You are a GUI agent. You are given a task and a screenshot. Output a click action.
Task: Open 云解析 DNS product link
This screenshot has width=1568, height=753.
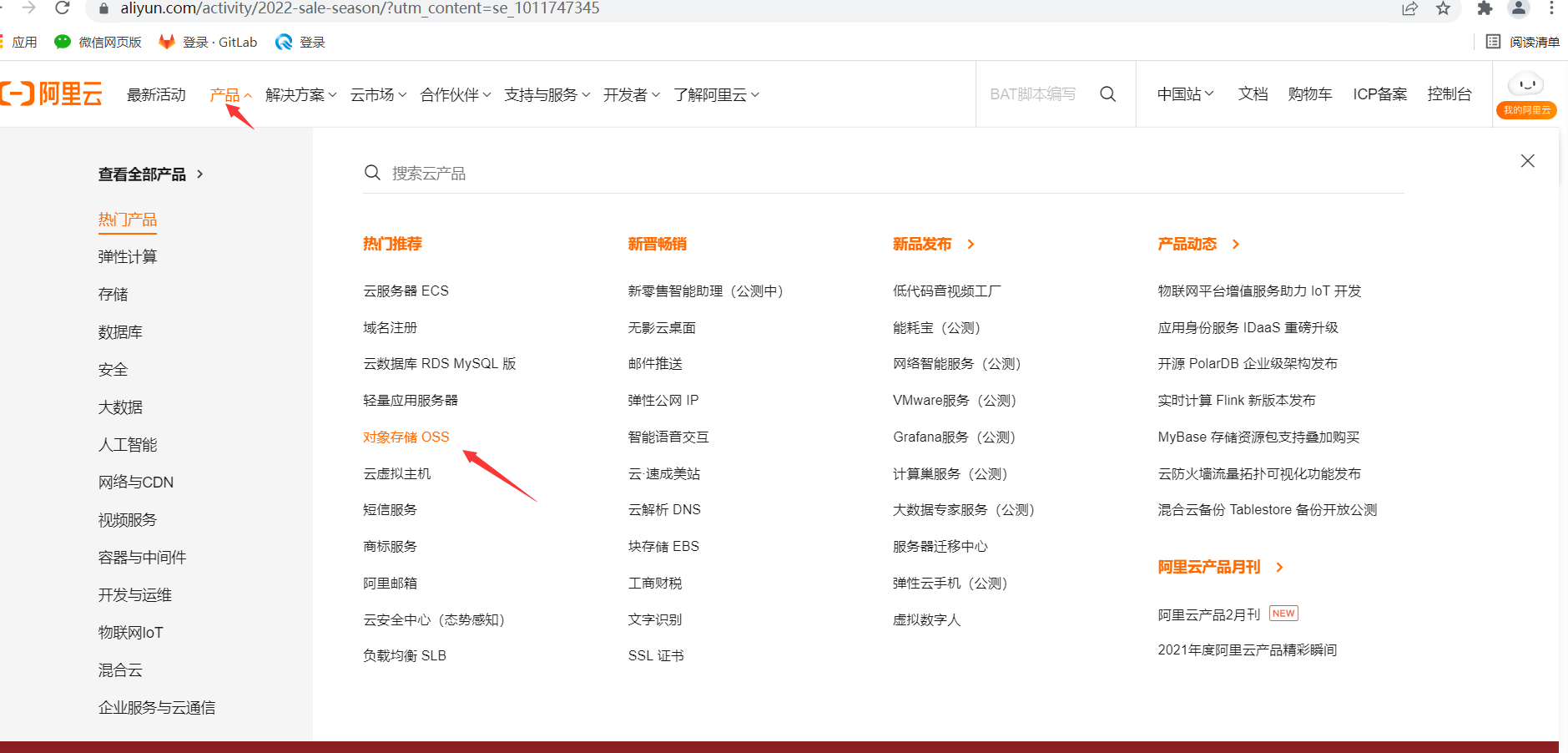664,509
